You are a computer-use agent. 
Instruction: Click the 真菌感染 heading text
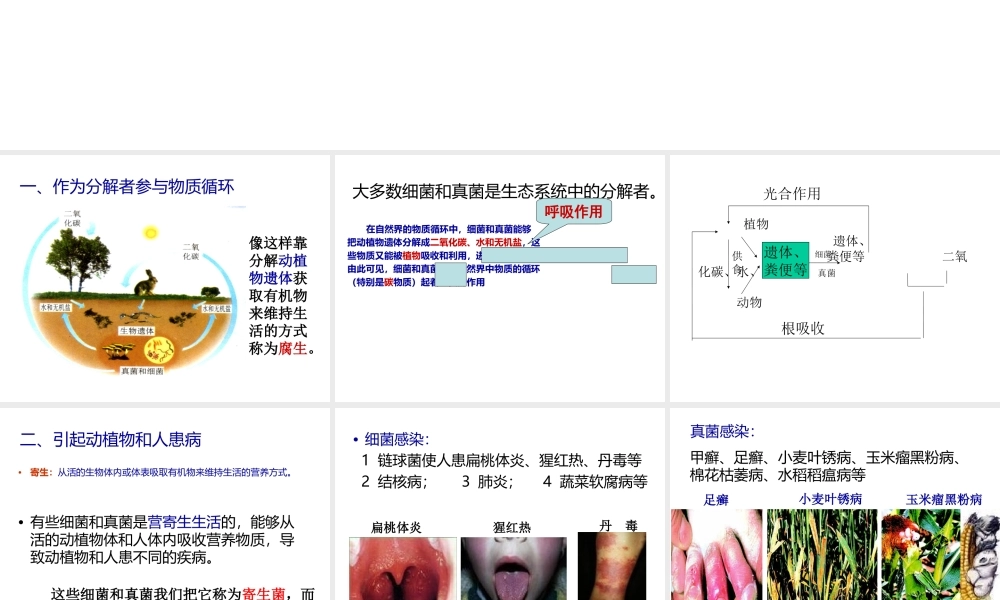click(x=722, y=431)
